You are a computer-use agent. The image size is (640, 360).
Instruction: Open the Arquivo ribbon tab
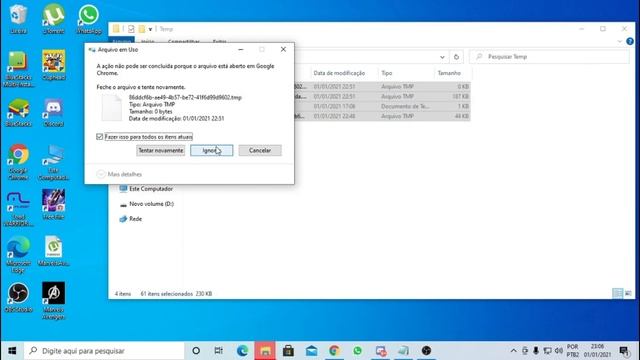pos(121,41)
